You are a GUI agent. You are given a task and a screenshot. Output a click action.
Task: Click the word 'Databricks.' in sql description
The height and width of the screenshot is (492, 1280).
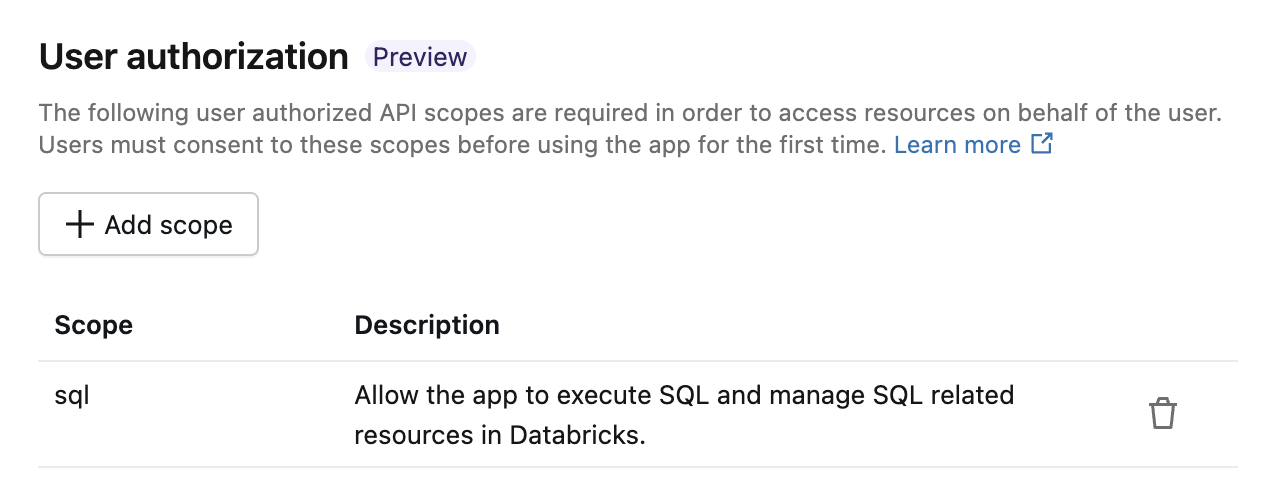[x=577, y=435]
